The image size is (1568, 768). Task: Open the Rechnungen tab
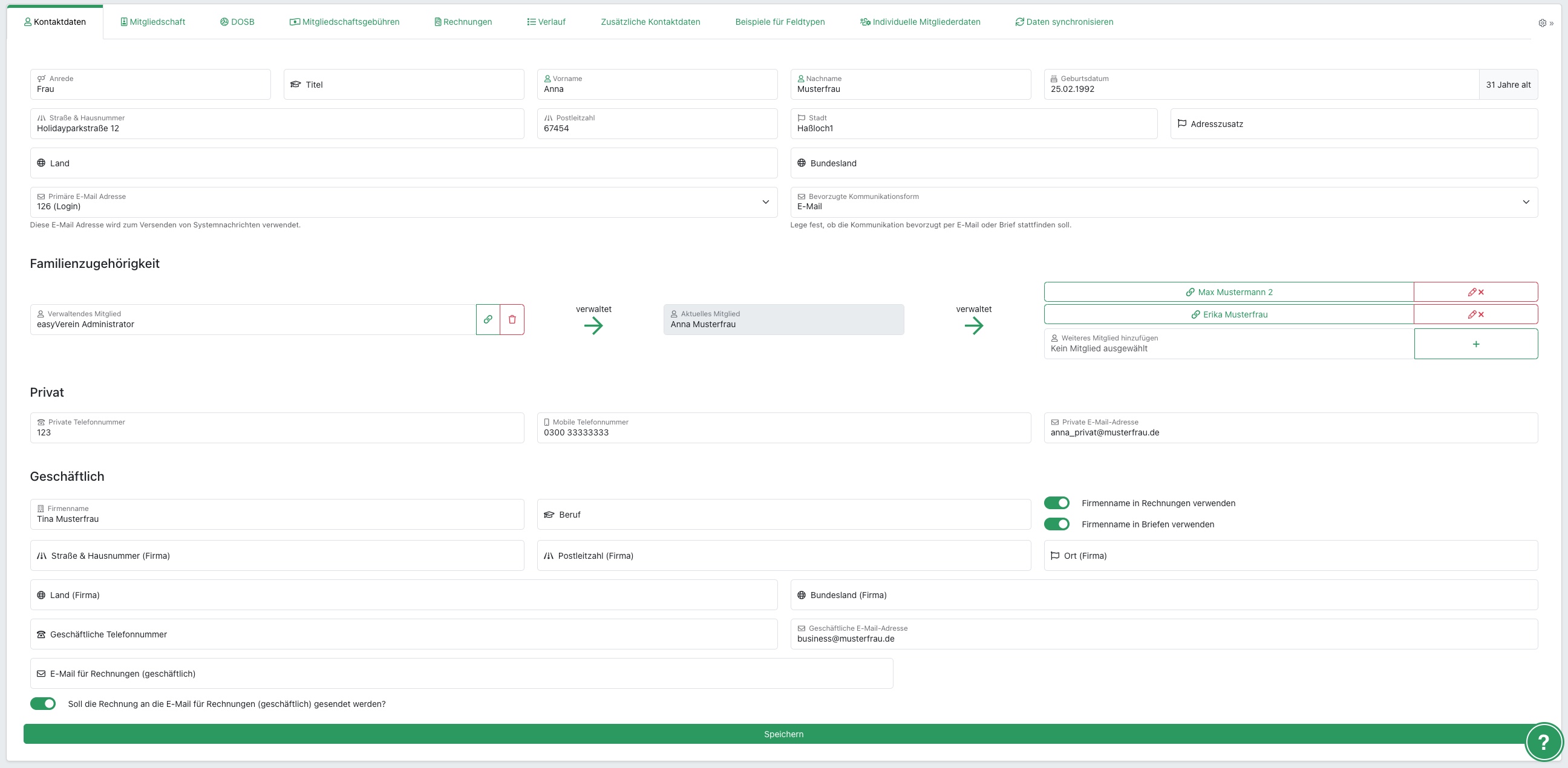pyautogui.click(x=463, y=22)
